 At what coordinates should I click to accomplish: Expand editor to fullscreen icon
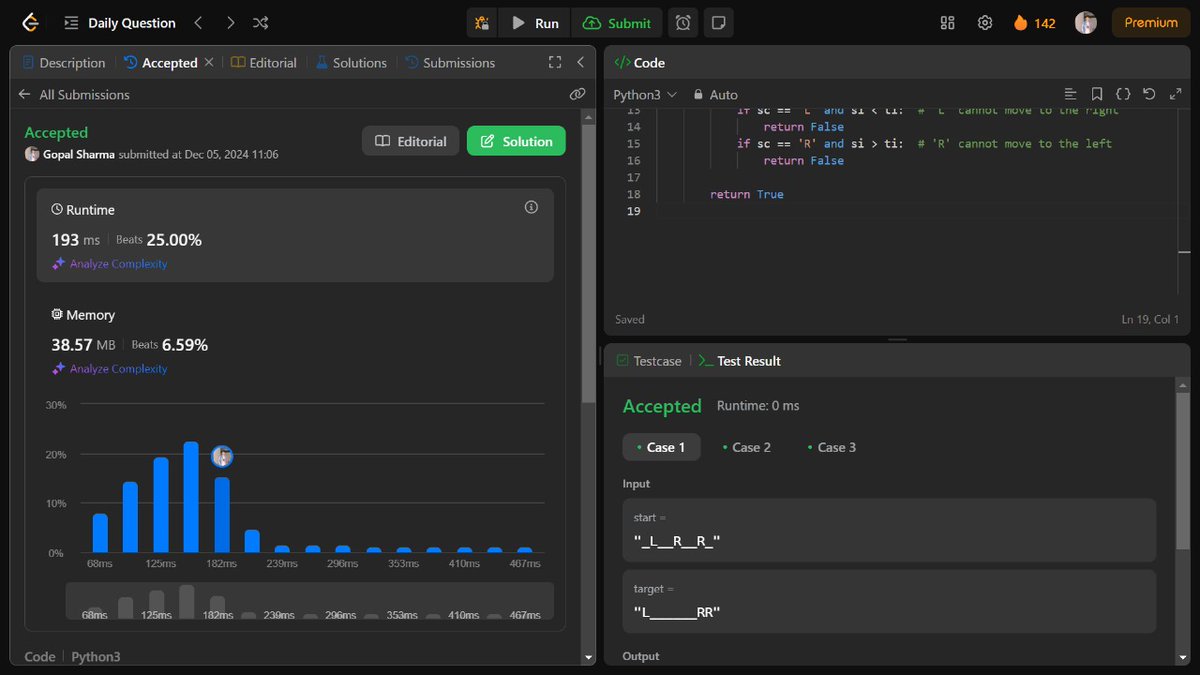tap(1175, 94)
